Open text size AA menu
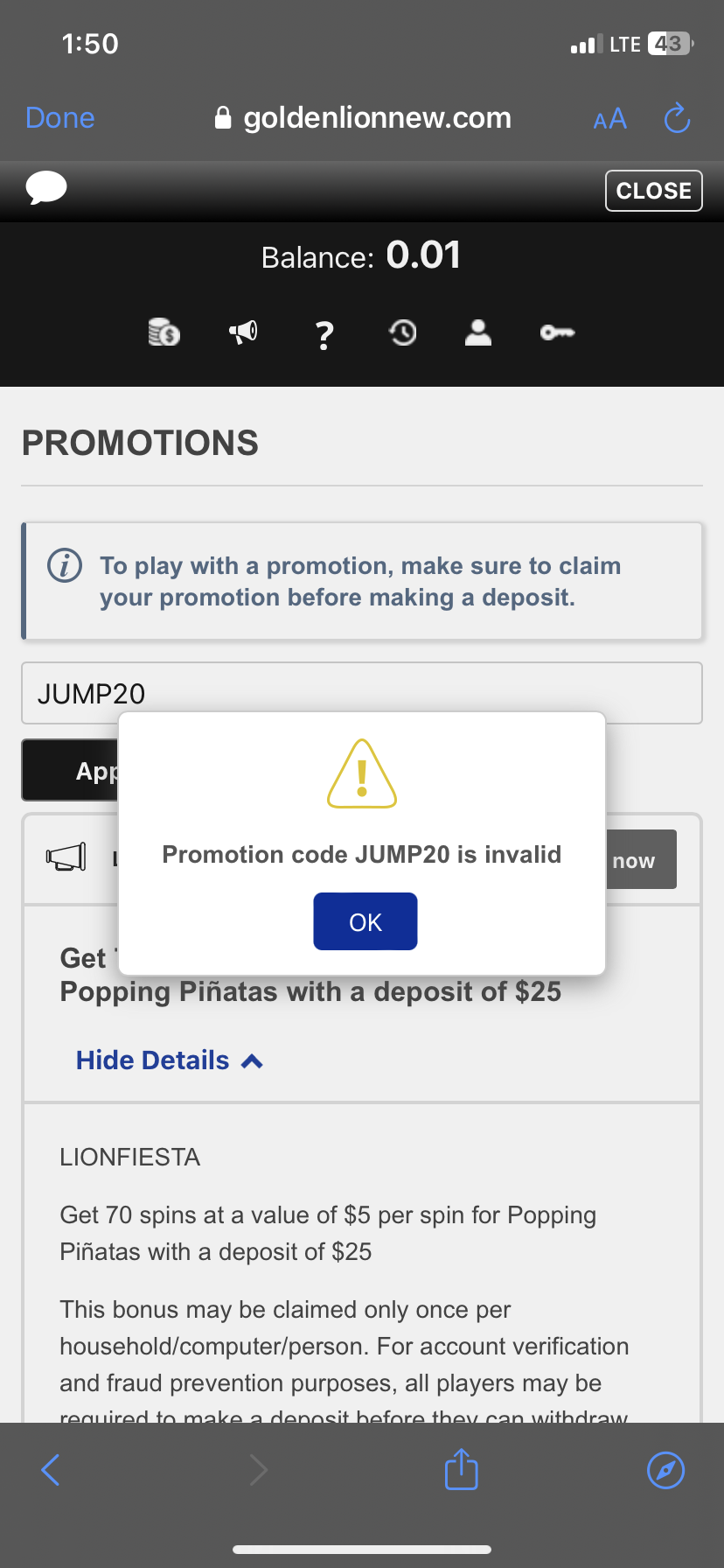The height and width of the screenshot is (1568, 724). coord(609,119)
